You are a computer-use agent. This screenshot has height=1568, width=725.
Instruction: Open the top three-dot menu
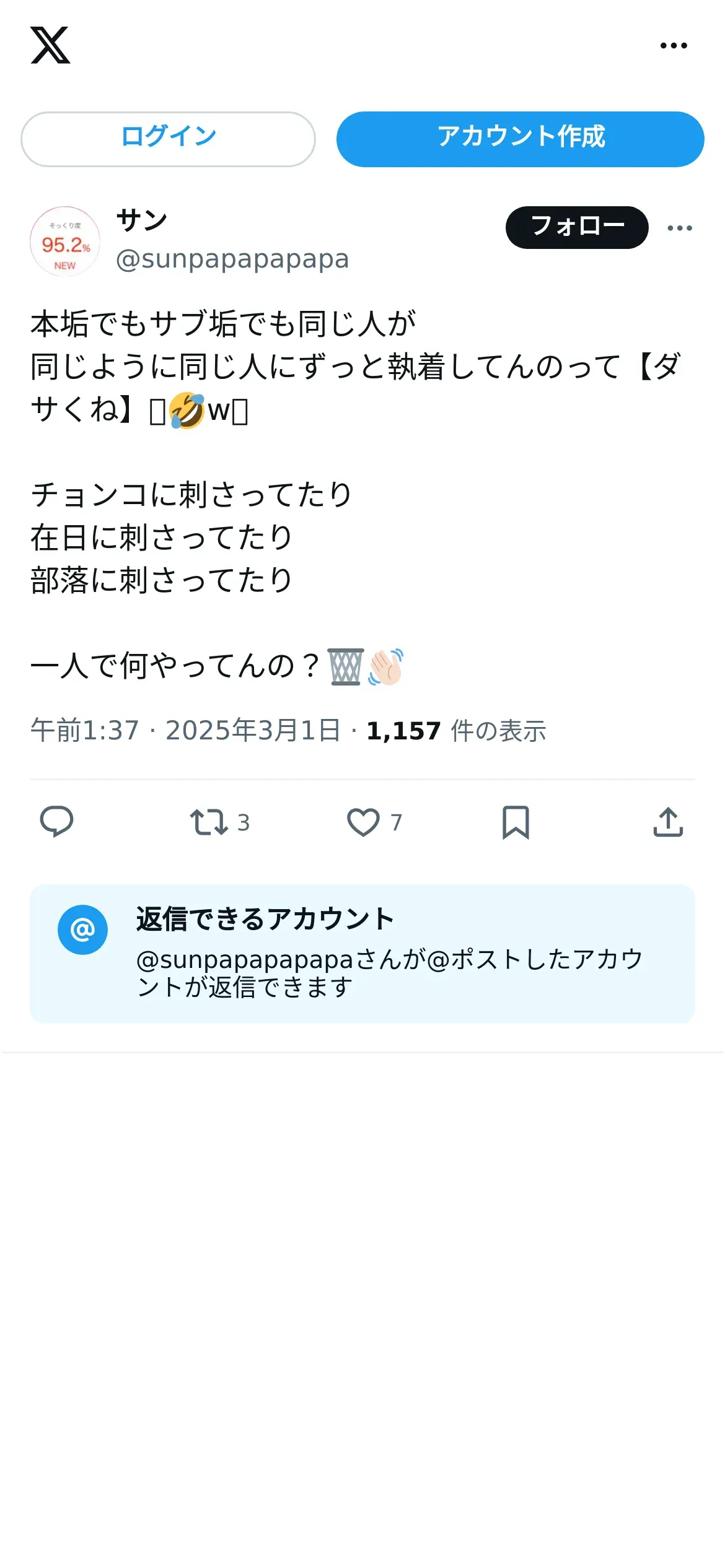tap(674, 45)
